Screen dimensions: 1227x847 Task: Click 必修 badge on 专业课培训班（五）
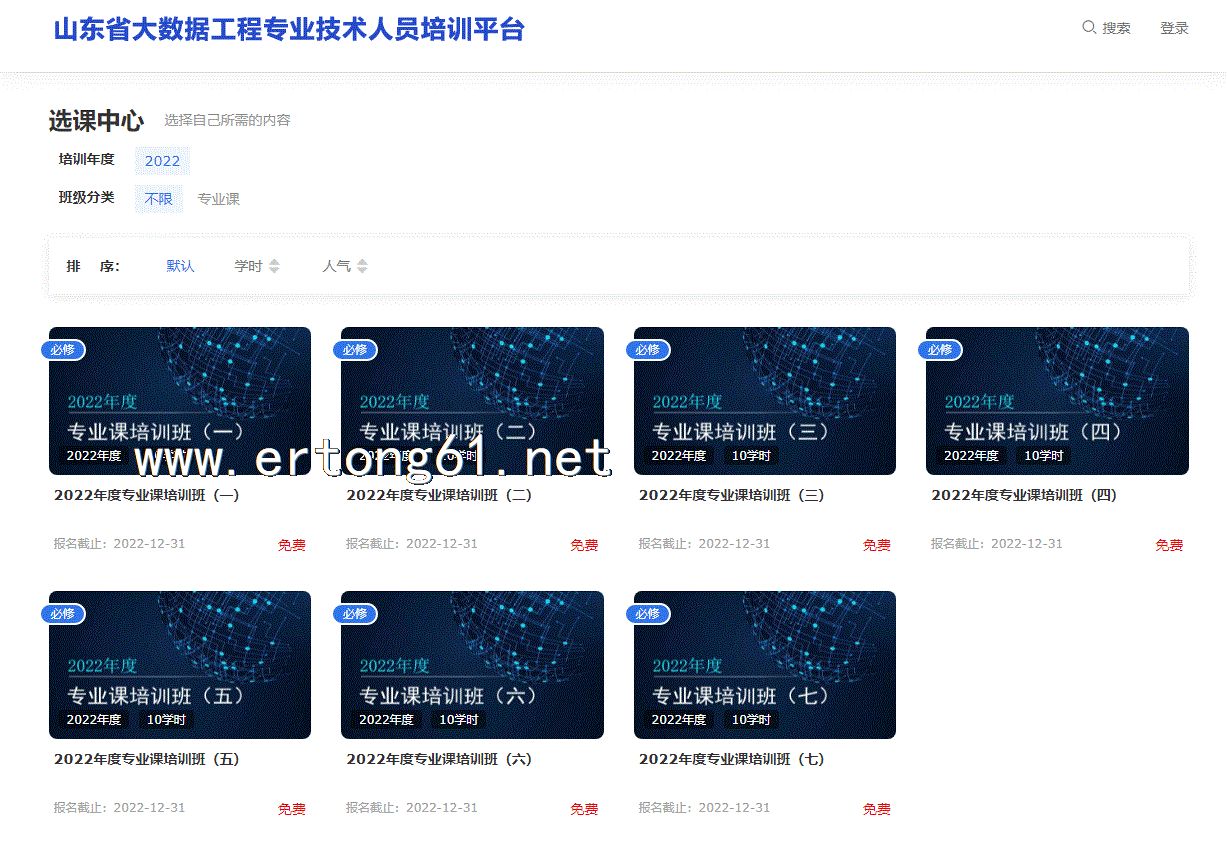click(62, 614)
